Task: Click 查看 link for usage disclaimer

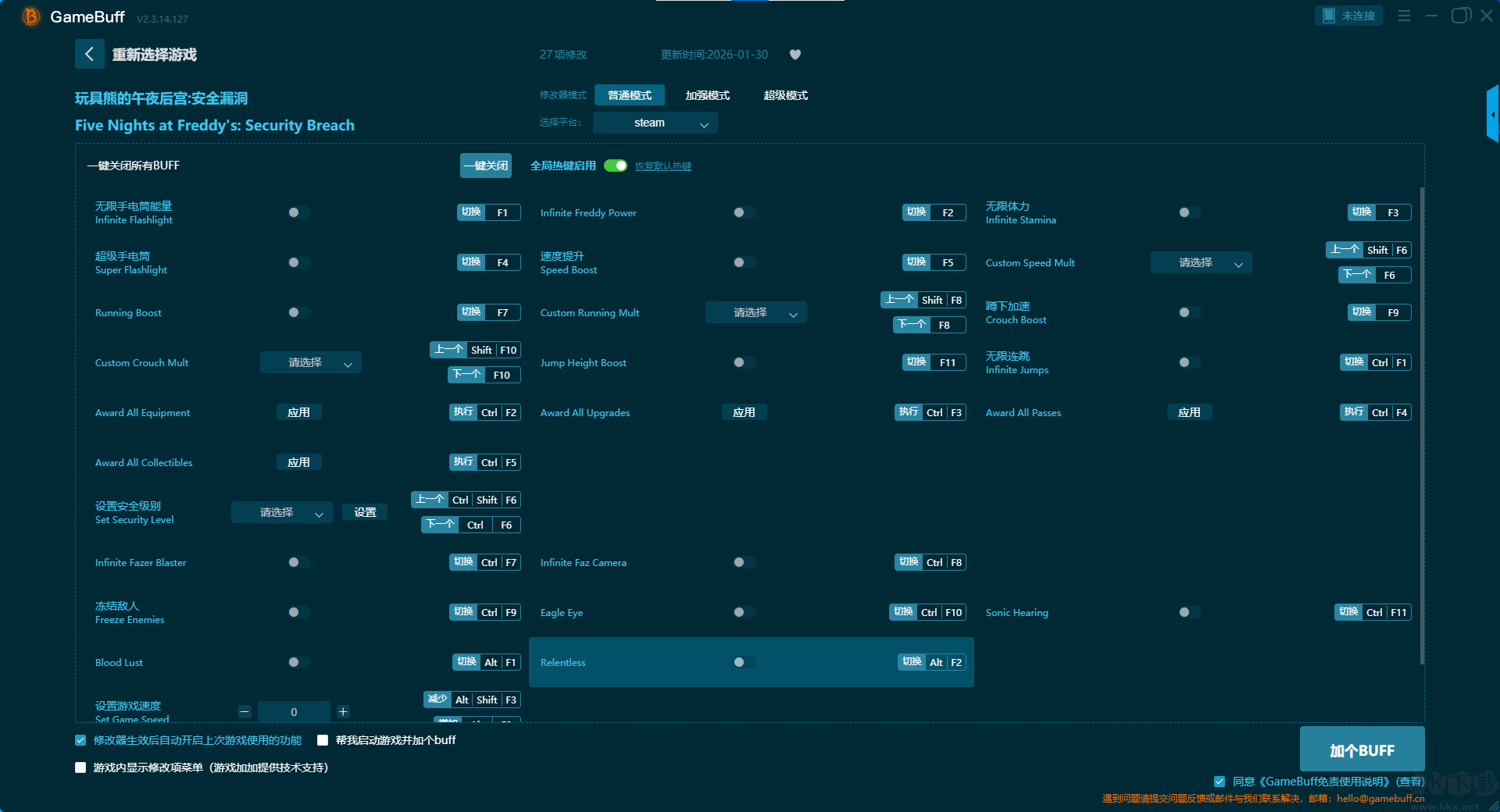Action: [x=1410, y=782]
